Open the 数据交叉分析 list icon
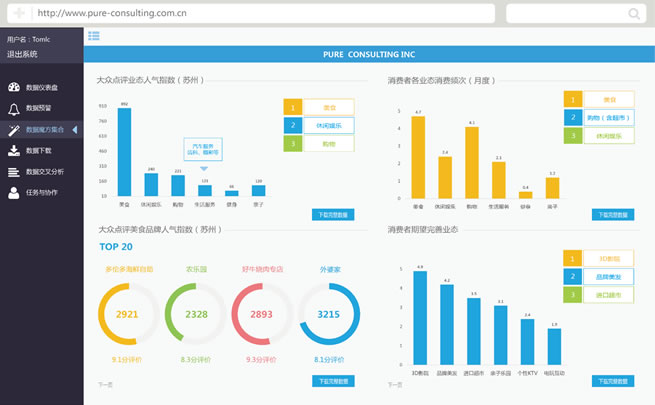 tap(14, 172)
